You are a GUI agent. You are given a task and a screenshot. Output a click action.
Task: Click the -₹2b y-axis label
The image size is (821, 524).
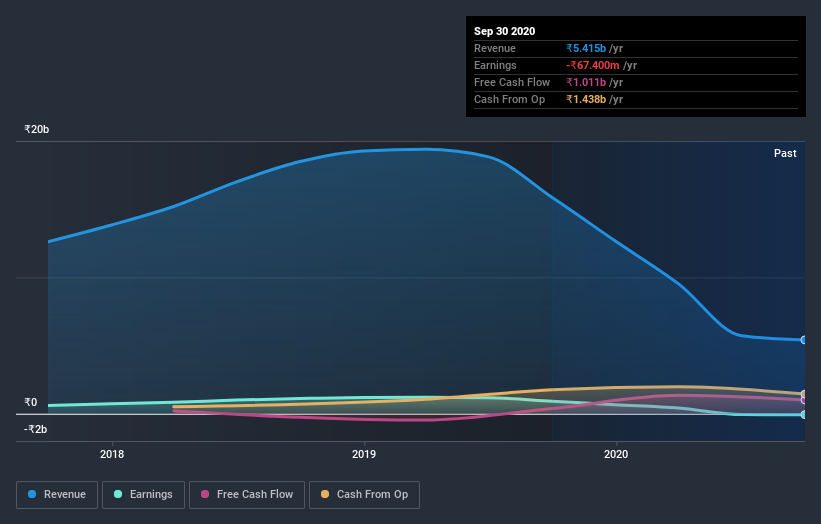point(36,429)
